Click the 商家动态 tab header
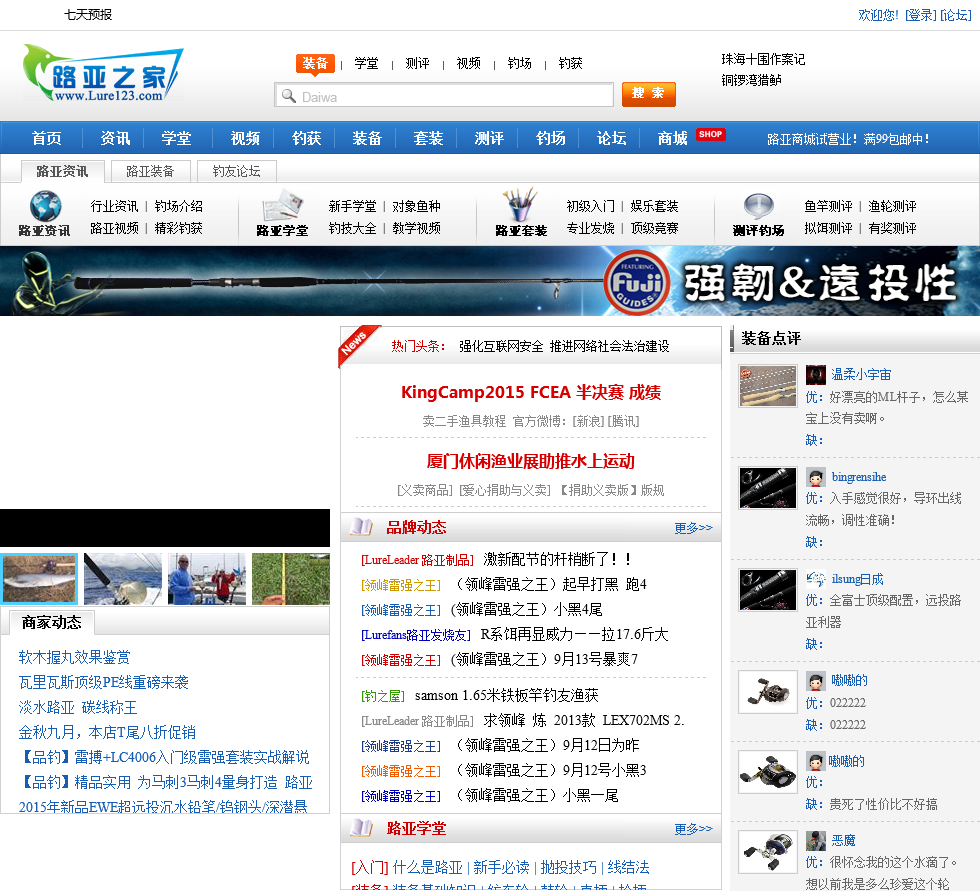Screen dimensions: 980x891 pyautogui.click(x=52, y=622)
